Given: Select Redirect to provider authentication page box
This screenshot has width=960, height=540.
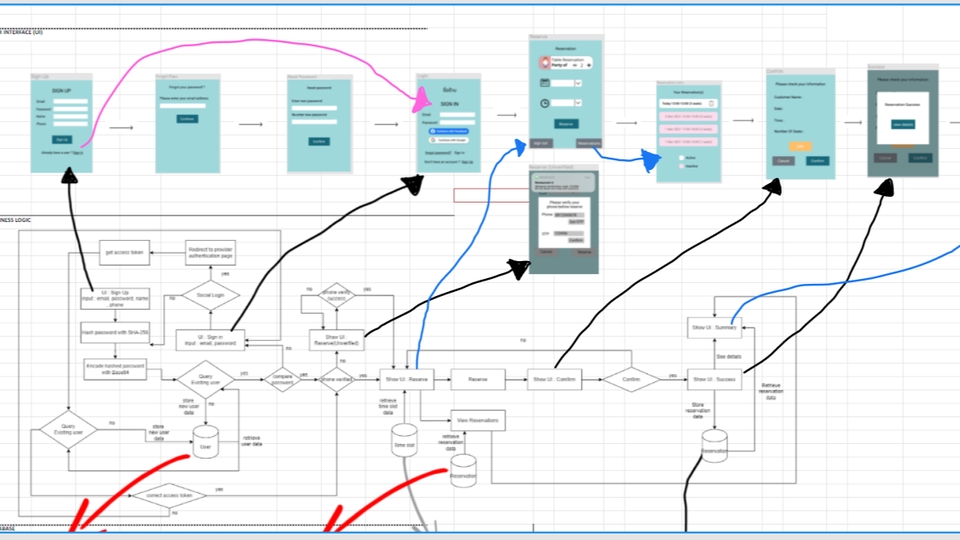Looking at the screenshot, I should (211, 253).
